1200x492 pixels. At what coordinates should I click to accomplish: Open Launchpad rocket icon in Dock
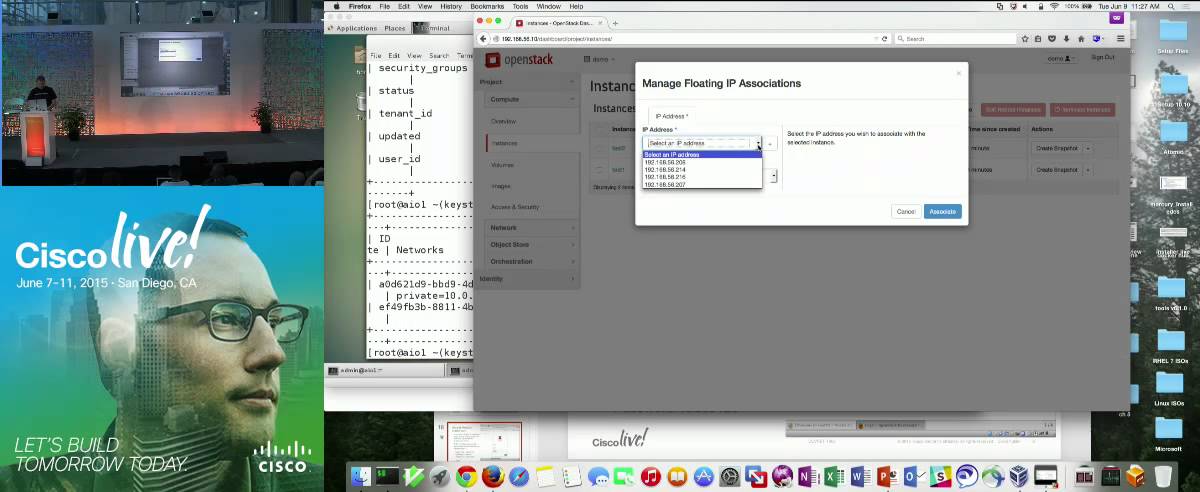440,476
